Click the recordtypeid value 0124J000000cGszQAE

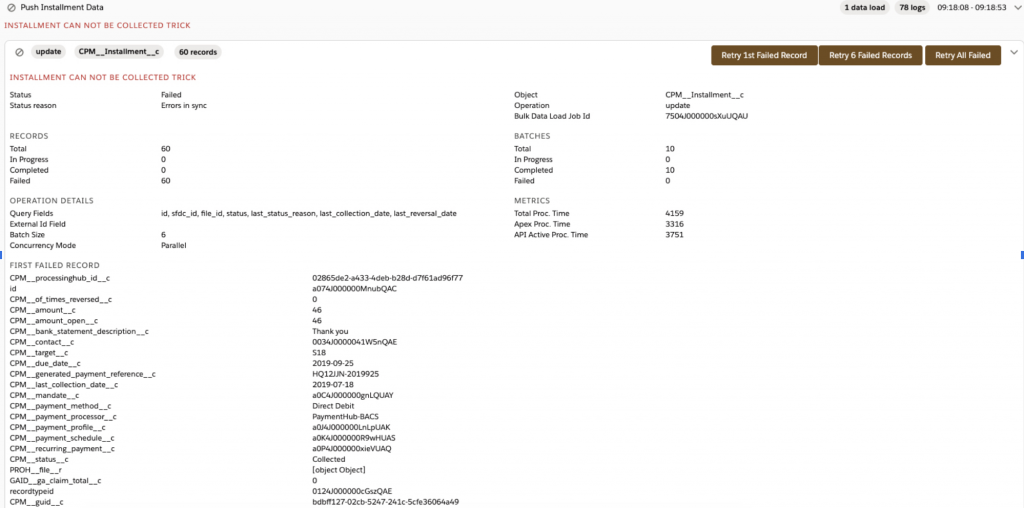[x=353, y=491]
